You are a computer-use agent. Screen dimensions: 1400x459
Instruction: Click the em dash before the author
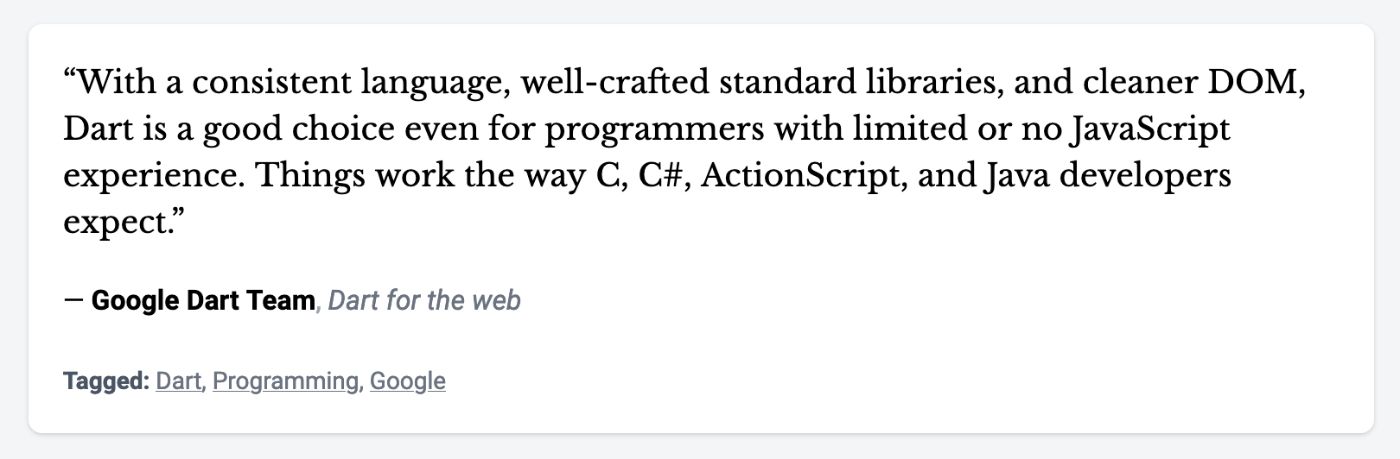[73, 300]
